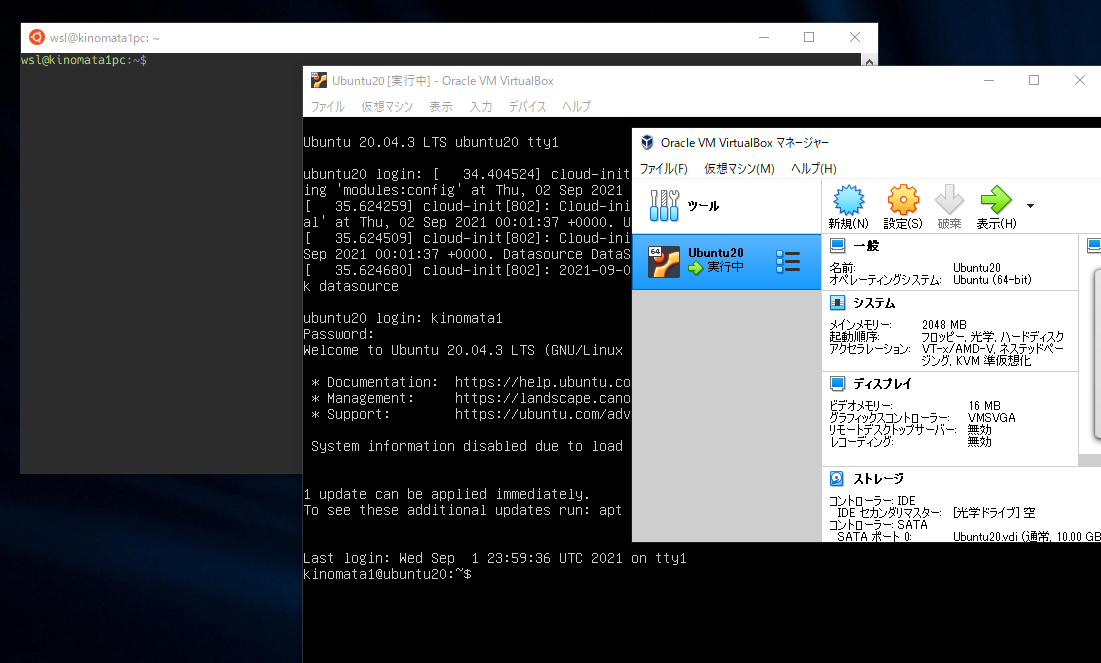Click the kinomata1@ubuntu20 prompt in VM console

pos(387,575)
